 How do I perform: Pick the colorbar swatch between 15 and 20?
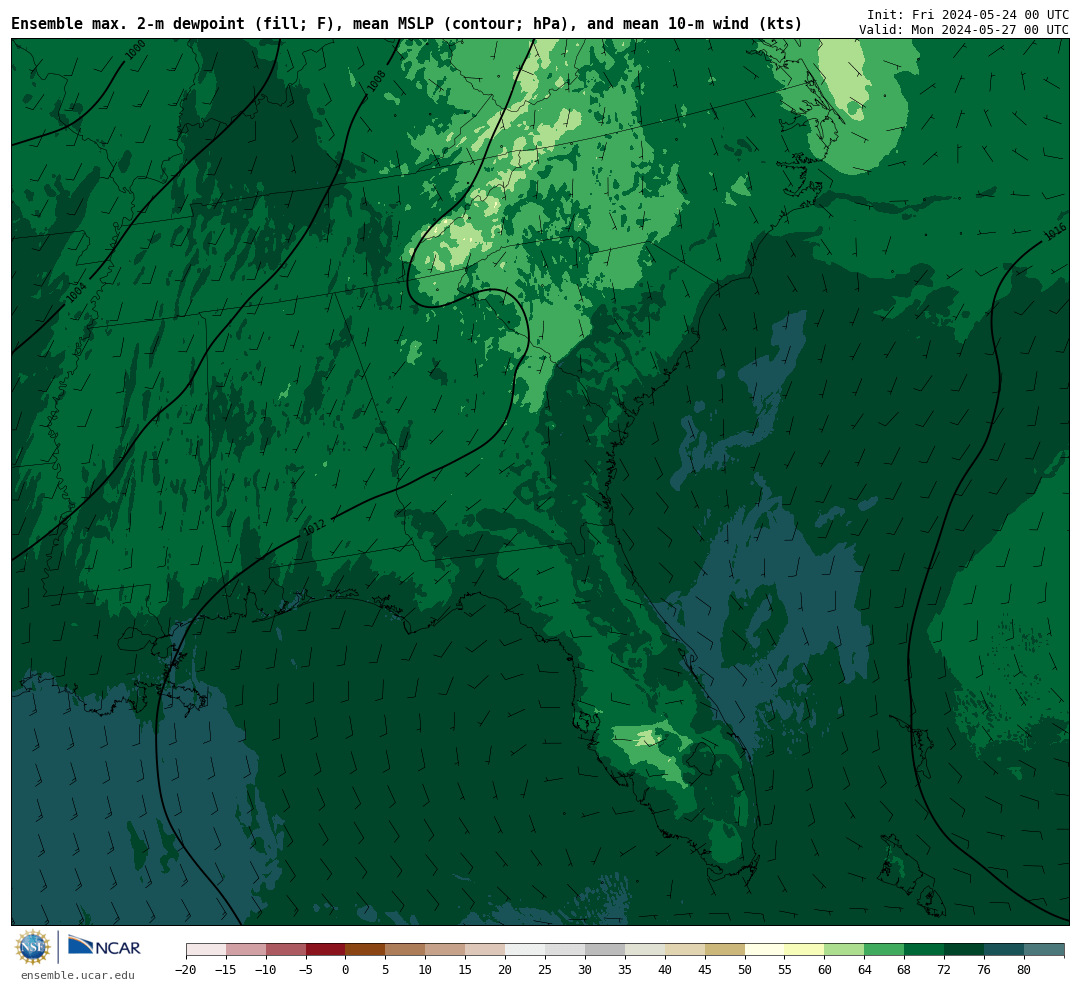[x=486, y=950]
